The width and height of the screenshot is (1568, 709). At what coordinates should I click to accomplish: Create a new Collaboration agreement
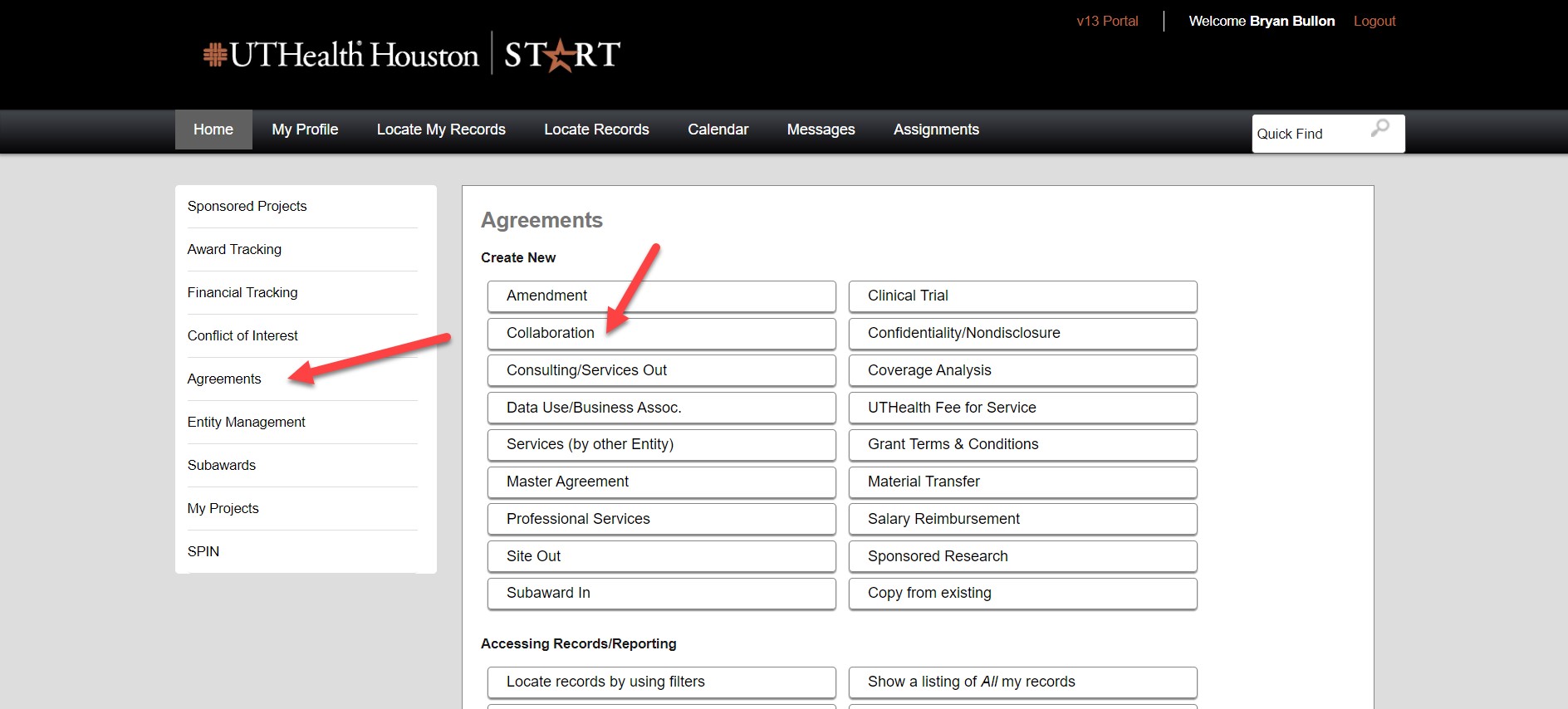[x=661, y=333]
